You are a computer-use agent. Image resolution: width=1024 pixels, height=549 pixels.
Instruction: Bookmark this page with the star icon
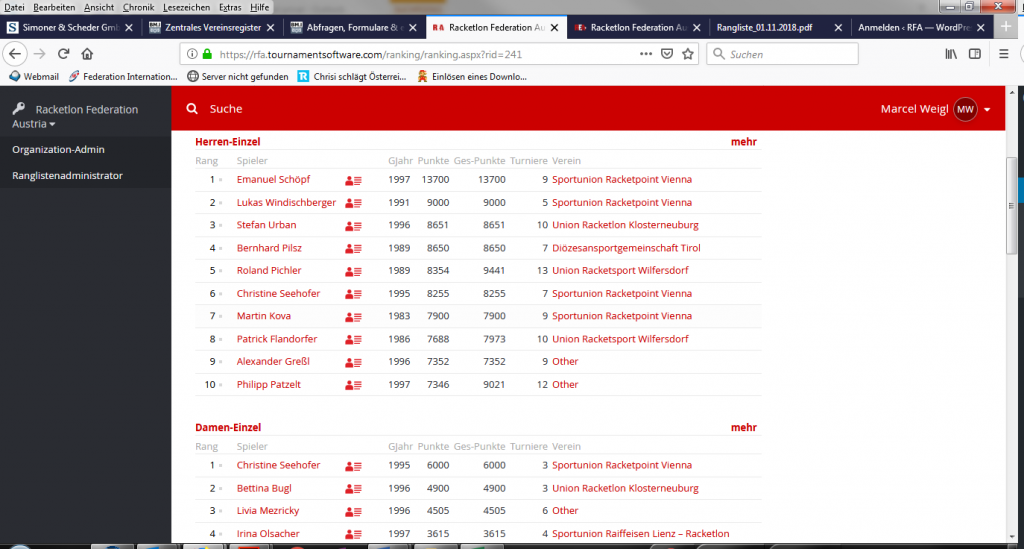(688, 54)
